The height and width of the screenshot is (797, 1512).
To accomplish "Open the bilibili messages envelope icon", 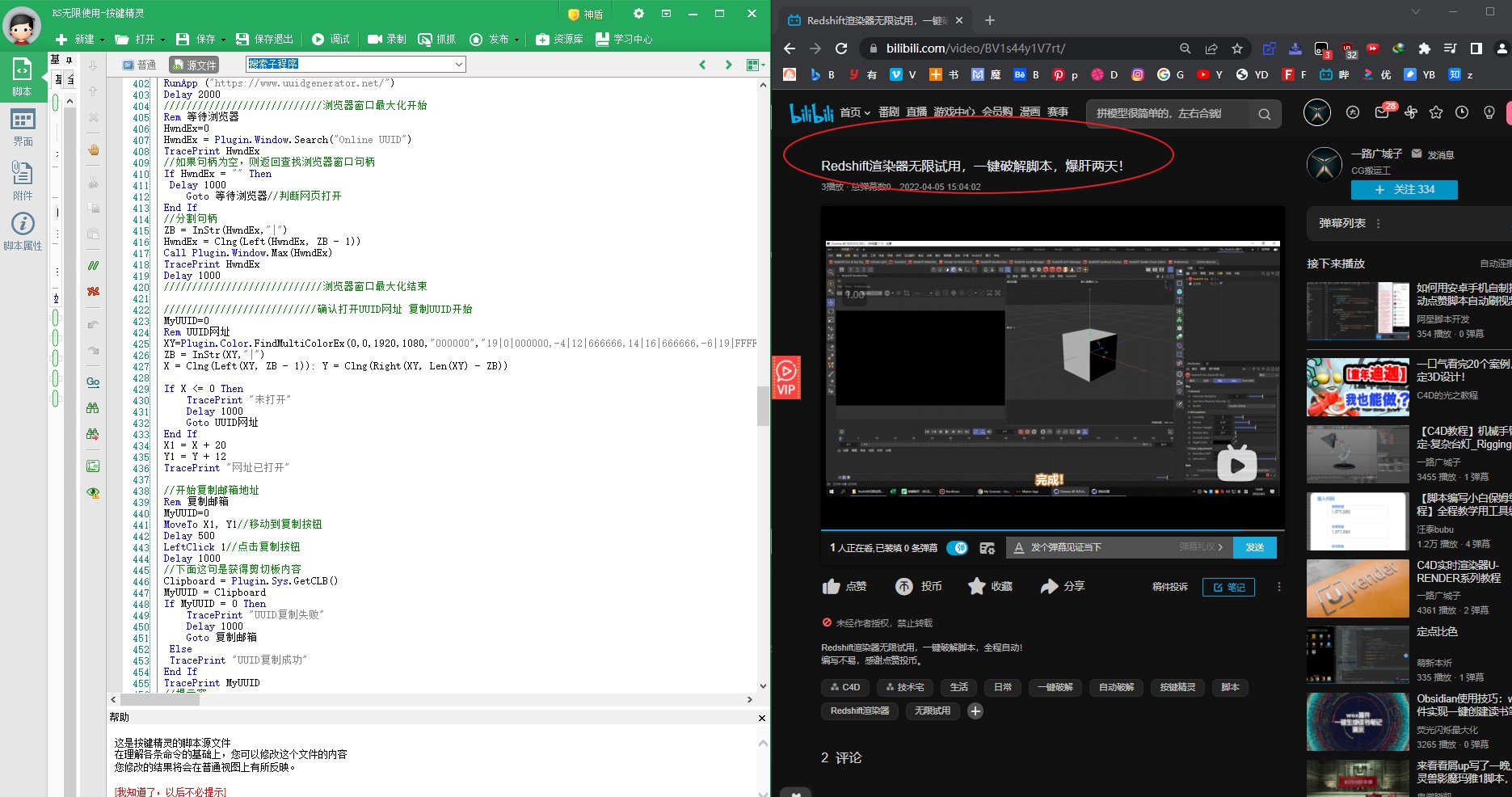I will [x=1382, y=113].
